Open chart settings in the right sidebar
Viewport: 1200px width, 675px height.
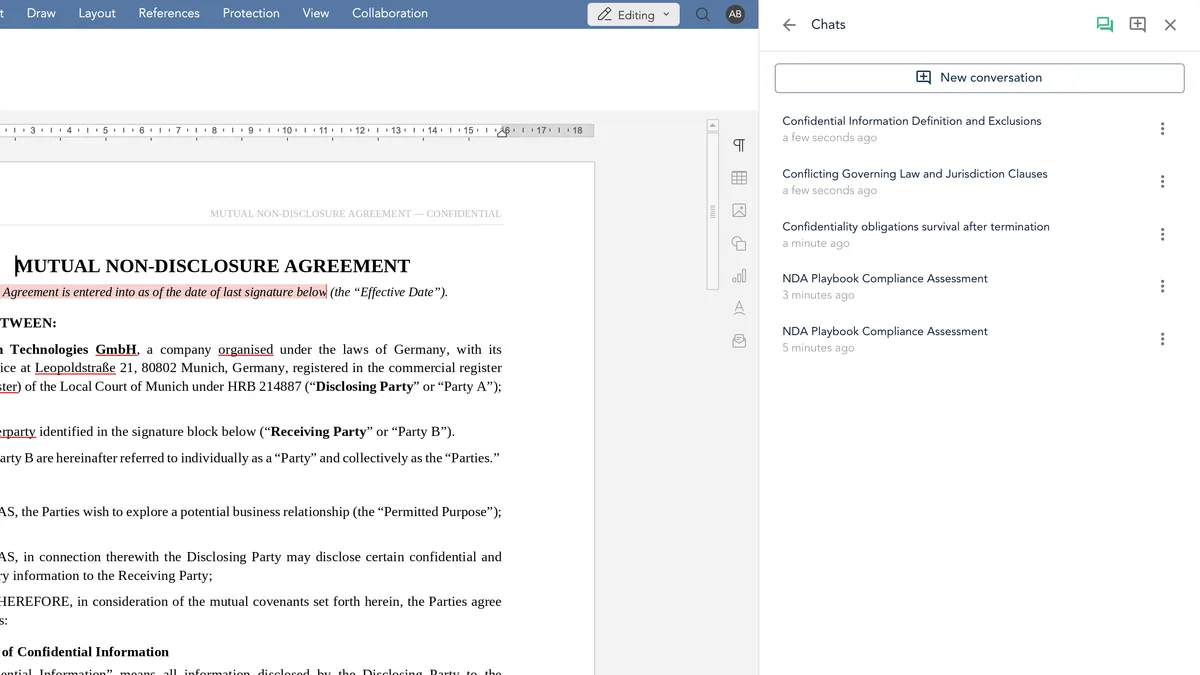point(739,276)
